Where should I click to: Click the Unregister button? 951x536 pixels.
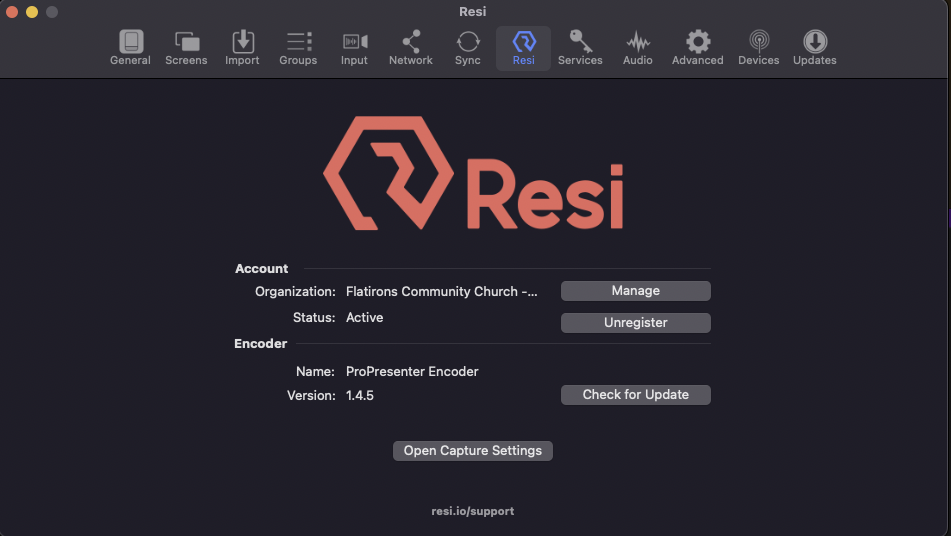[x=636, y=323]
